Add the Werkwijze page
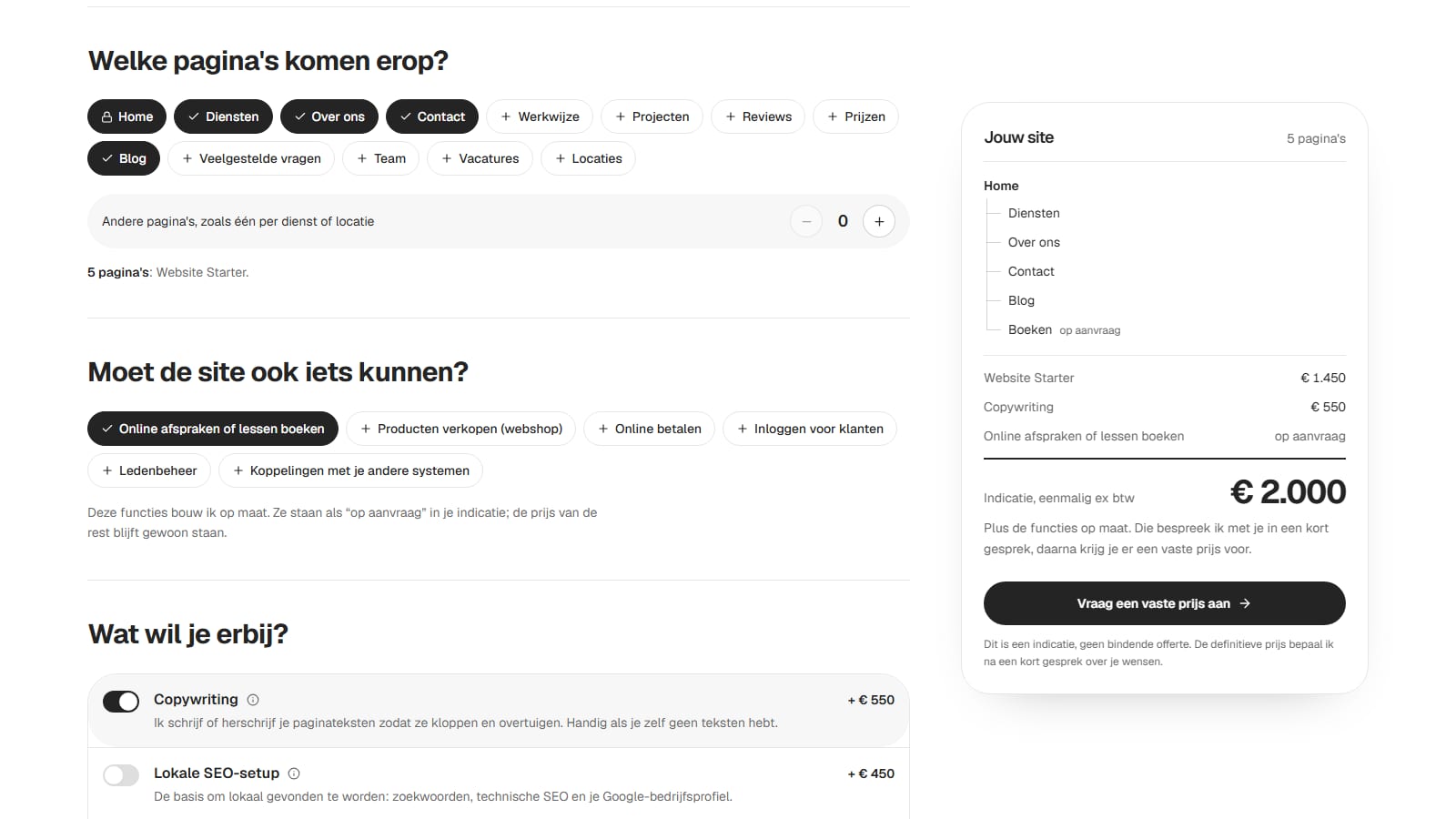This screenshot has height=819, width=1456. pyautogui.click(x=540, y=116)
